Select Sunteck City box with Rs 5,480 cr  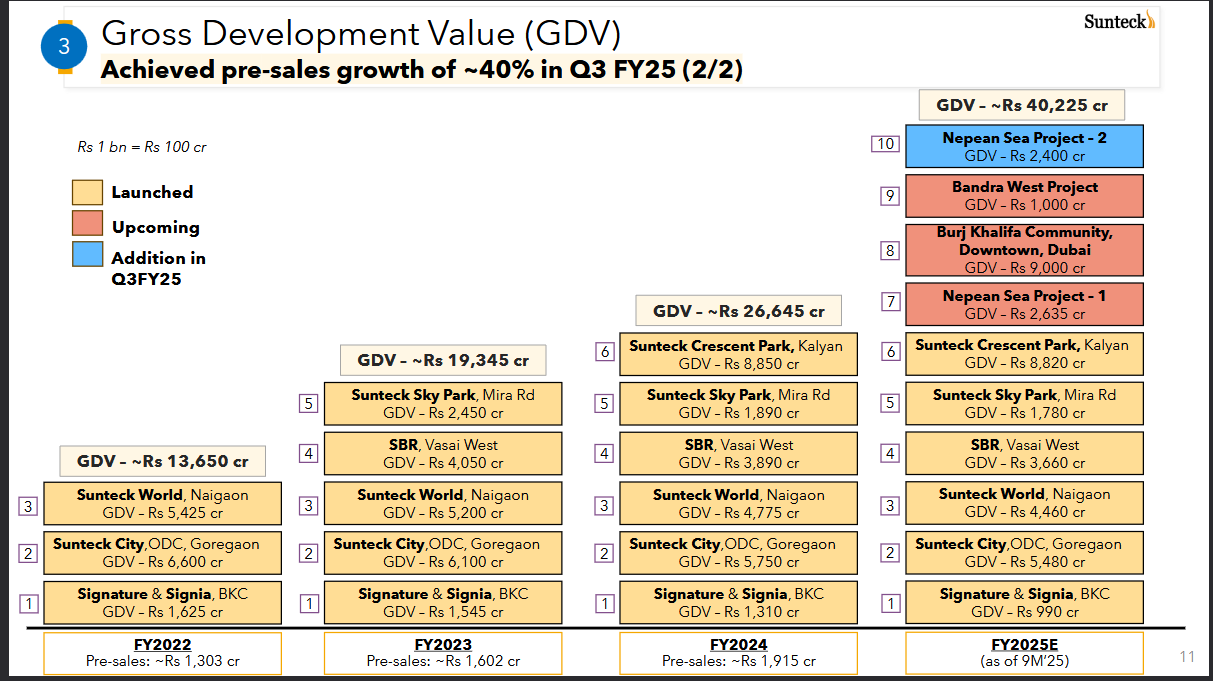coord(1024,553)
